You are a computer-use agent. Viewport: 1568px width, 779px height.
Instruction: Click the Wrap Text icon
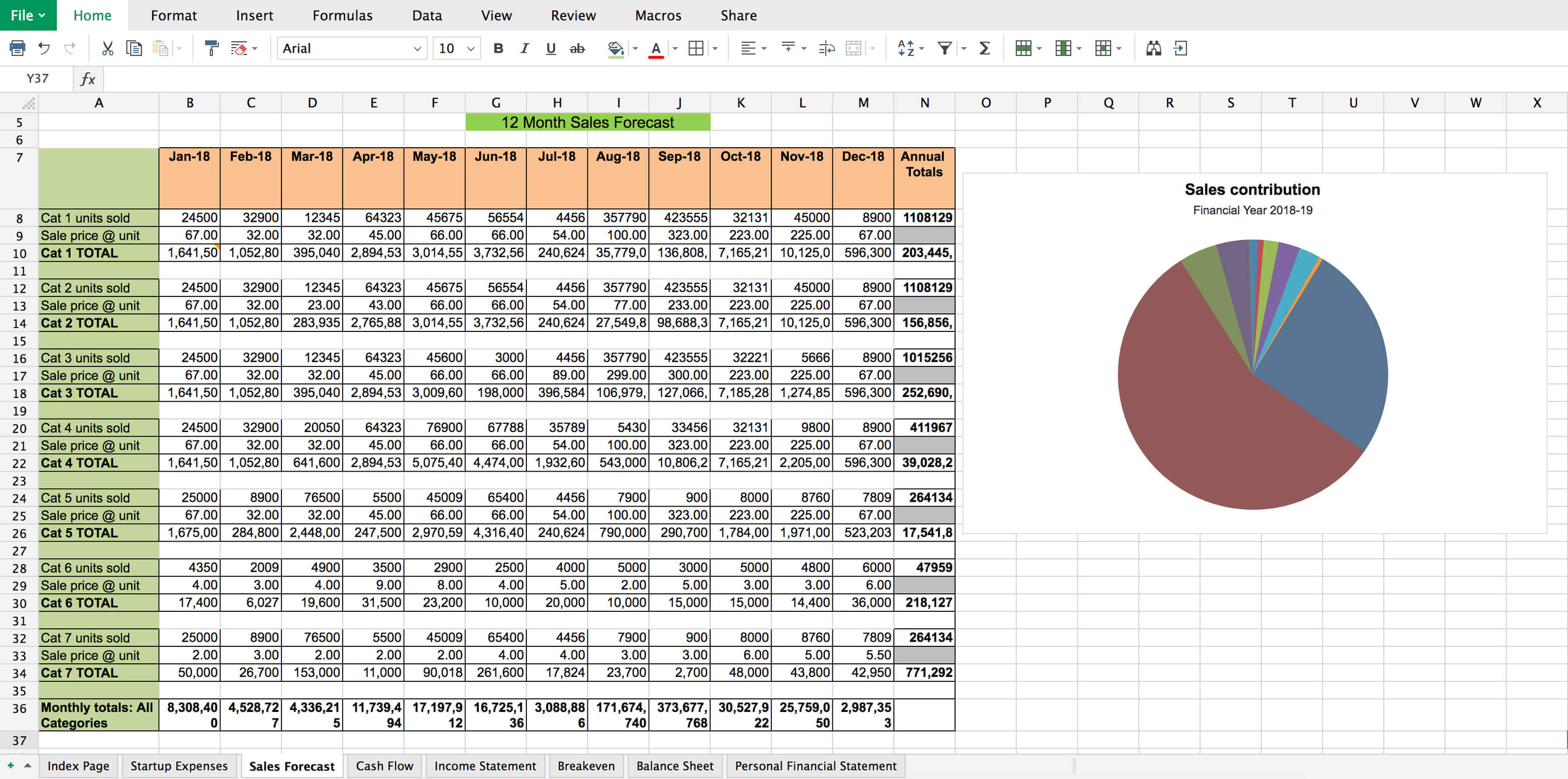(x=827, y=48)
